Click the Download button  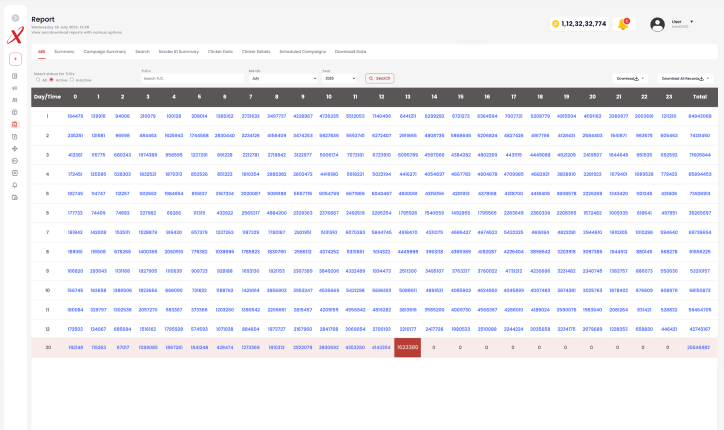click(x=630, y=78)
